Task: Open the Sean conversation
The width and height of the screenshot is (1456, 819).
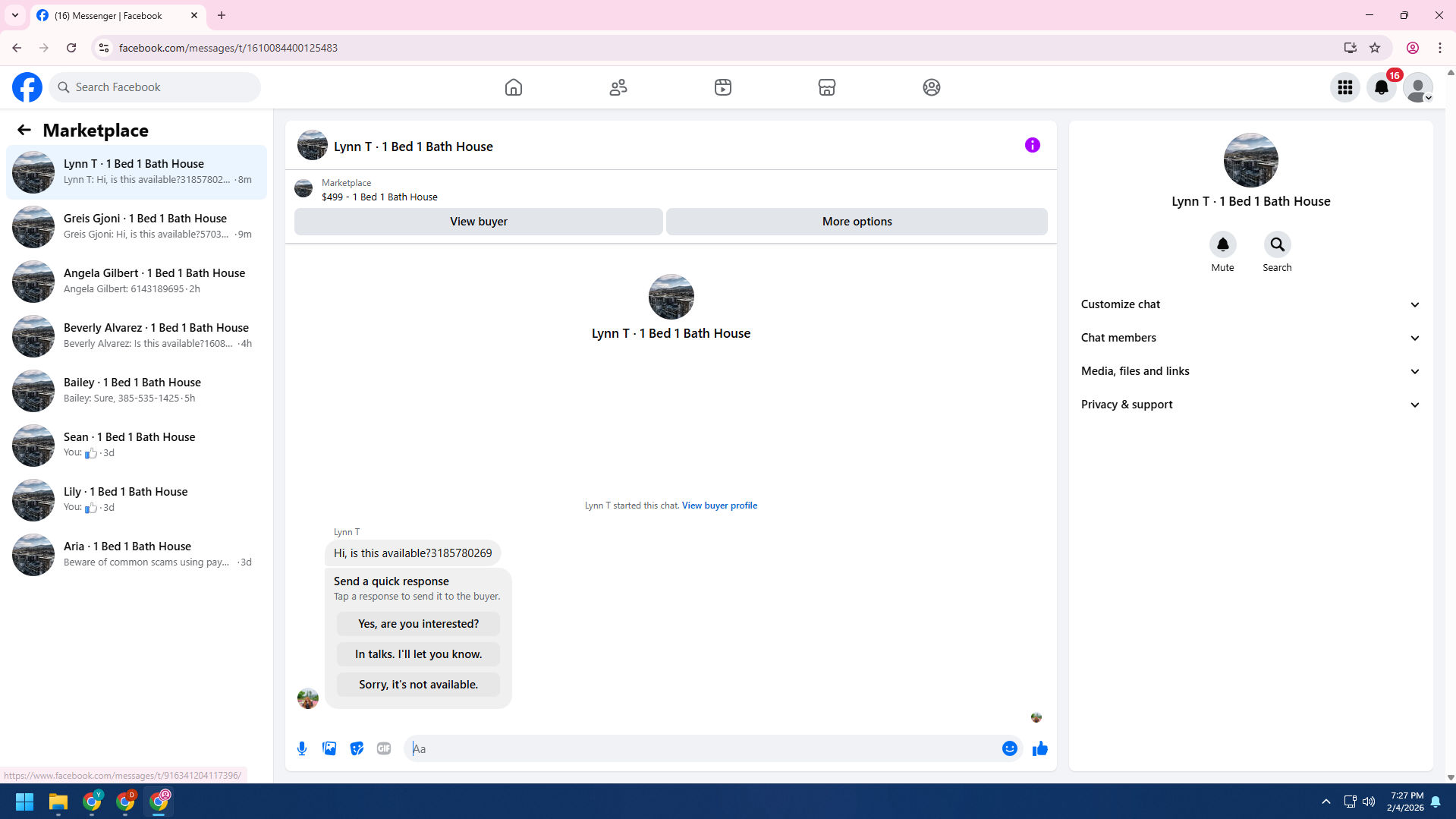Action: click(x=137, y=446)
